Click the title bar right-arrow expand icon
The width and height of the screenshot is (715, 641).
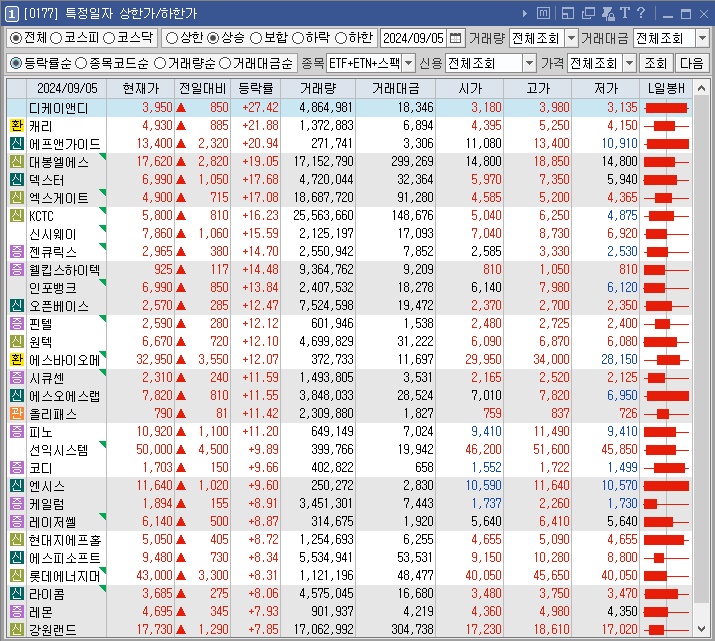[524, 14]
